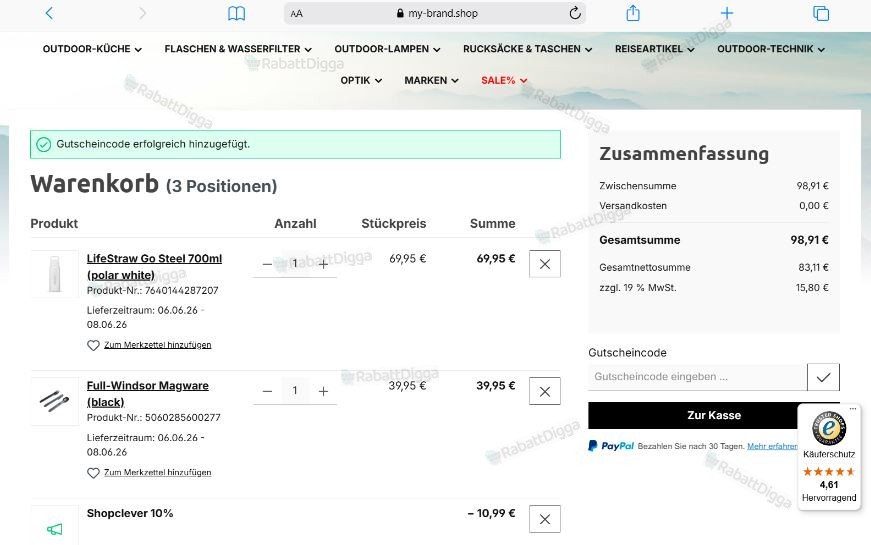Click the '– 10,99 €' discount amount

coord(491,513)
